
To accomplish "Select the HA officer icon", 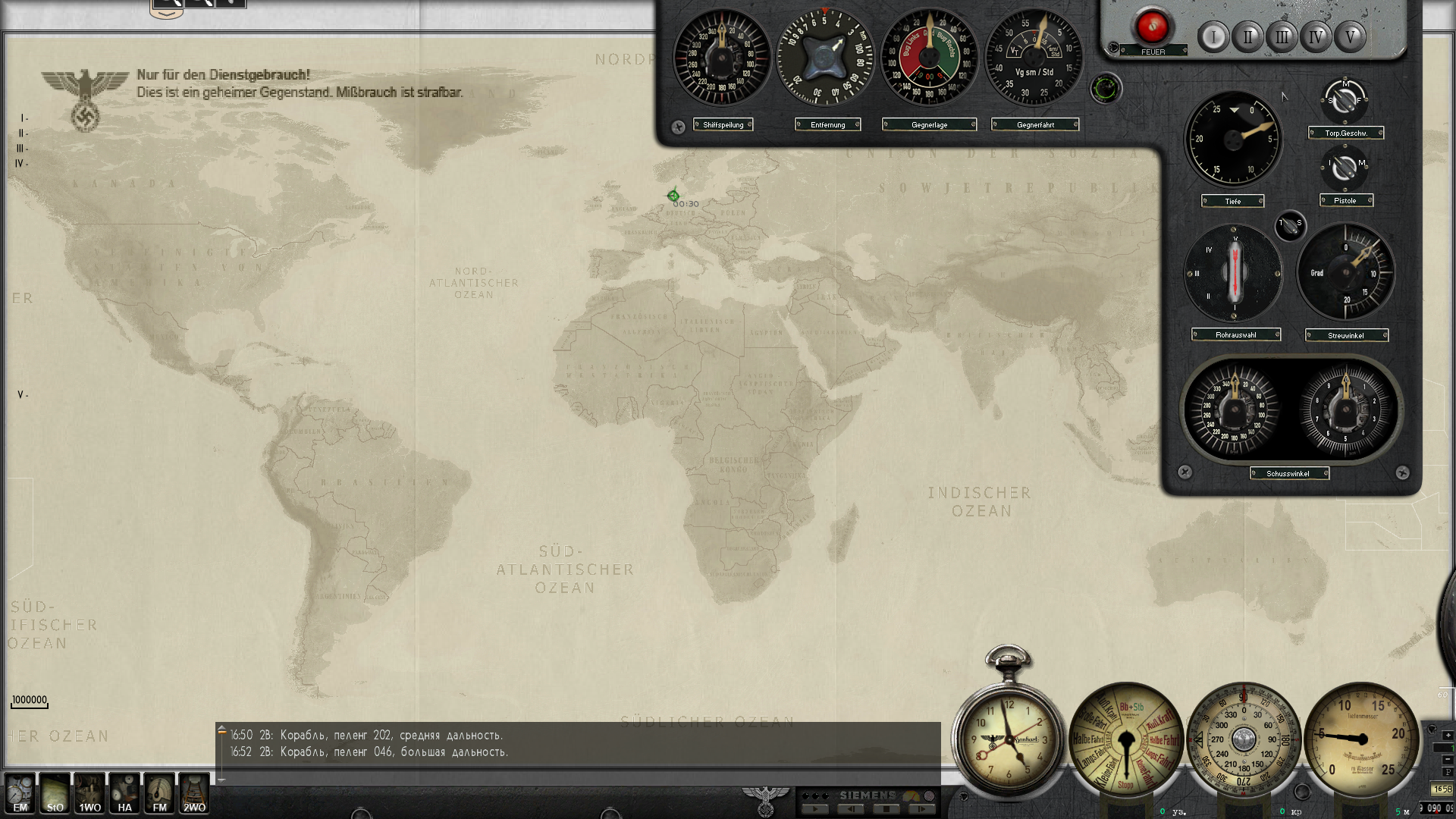I will coord(124,793).
